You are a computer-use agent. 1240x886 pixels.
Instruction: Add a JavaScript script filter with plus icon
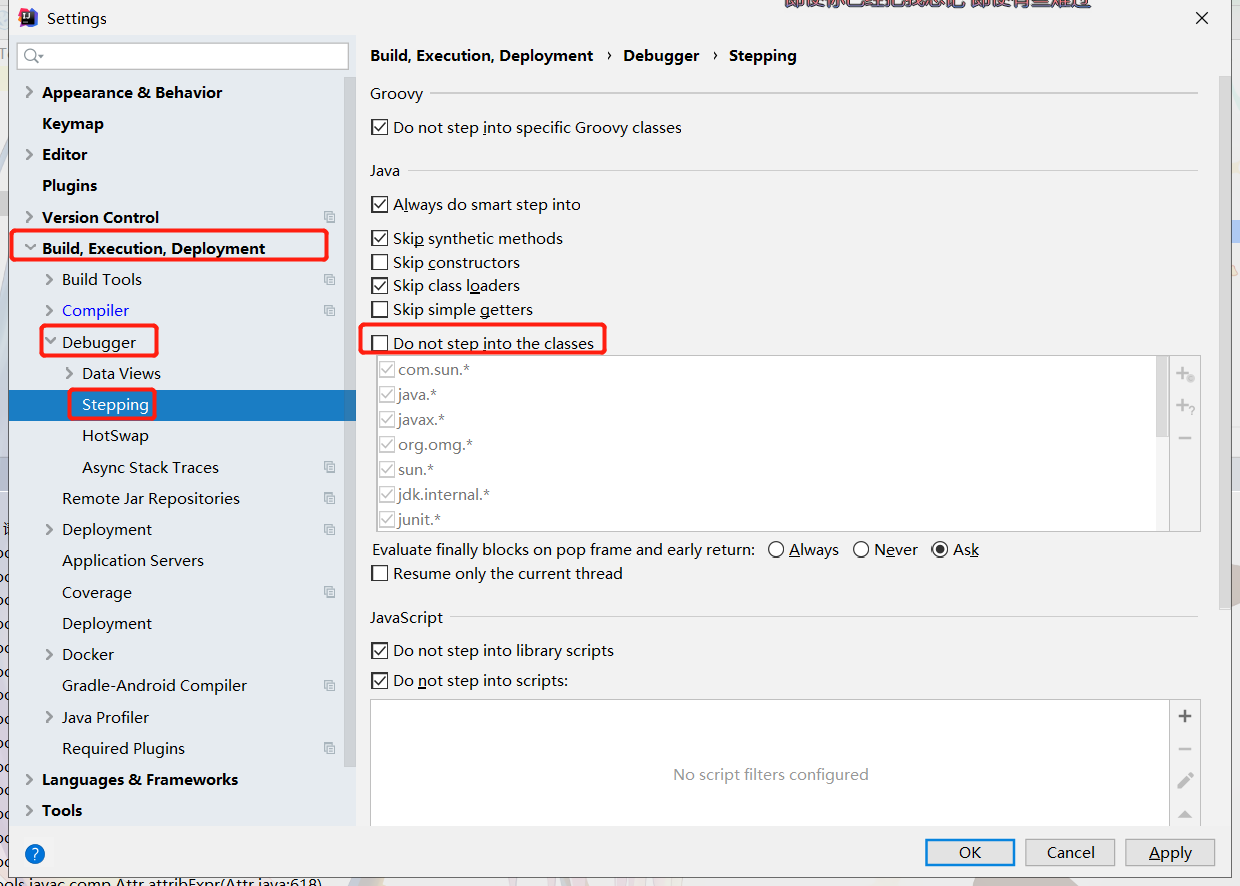pyautogui.click(x=1185, y=716)
